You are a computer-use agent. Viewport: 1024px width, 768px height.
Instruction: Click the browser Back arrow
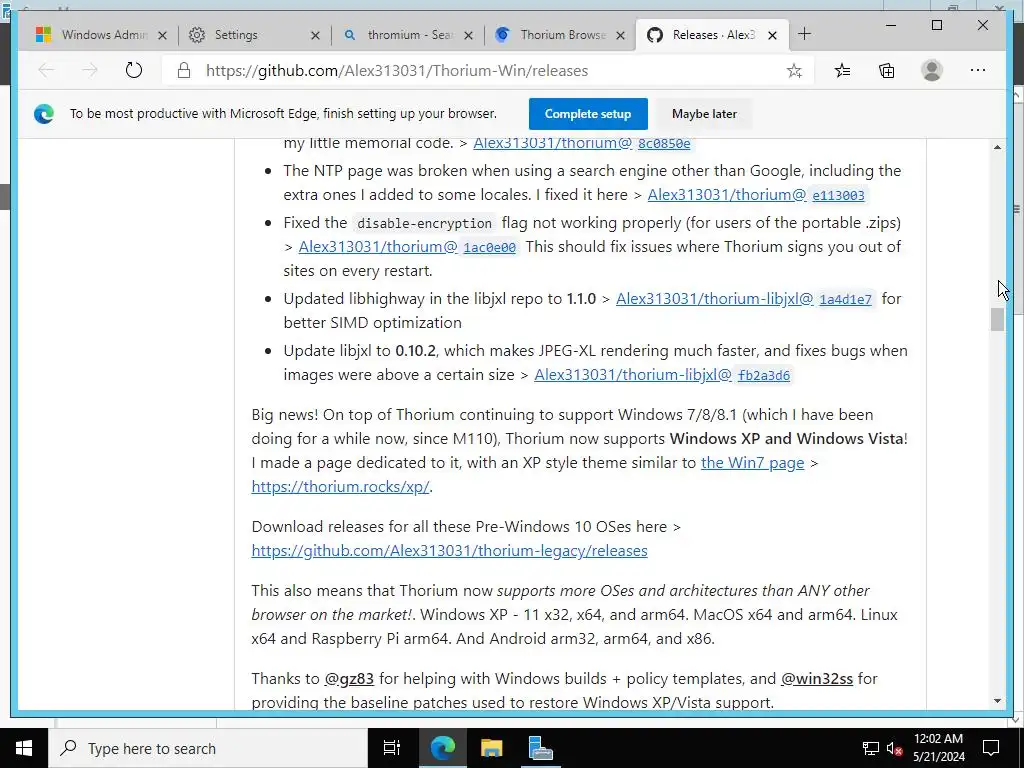point(46,71)
